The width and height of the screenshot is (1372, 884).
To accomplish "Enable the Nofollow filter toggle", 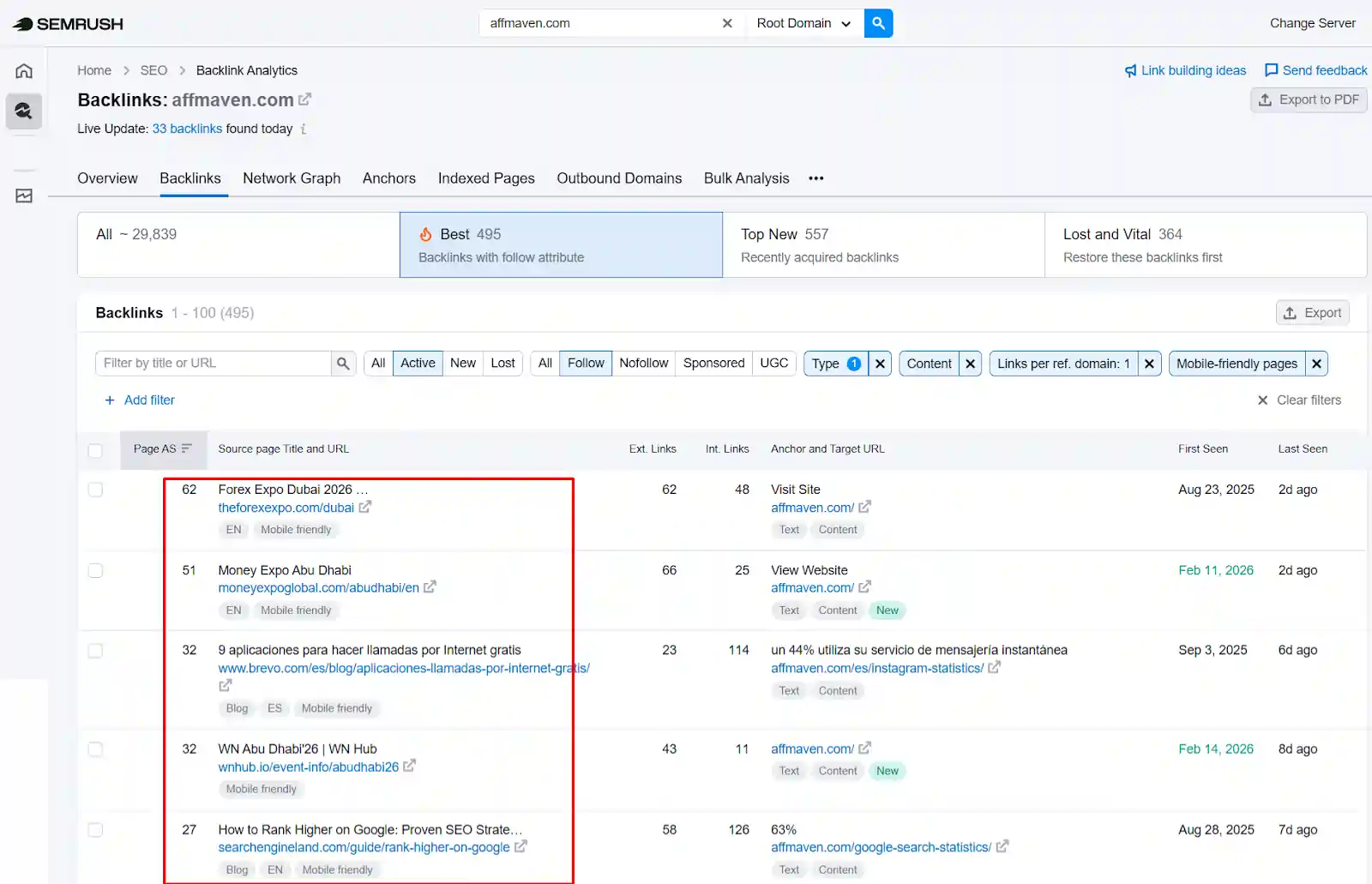I will click(x=643, y=363).
